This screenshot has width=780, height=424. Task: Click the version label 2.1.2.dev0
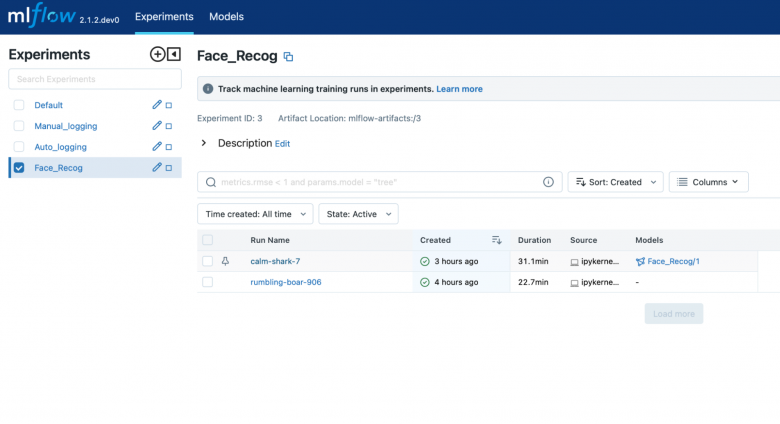tap(99, 20)
